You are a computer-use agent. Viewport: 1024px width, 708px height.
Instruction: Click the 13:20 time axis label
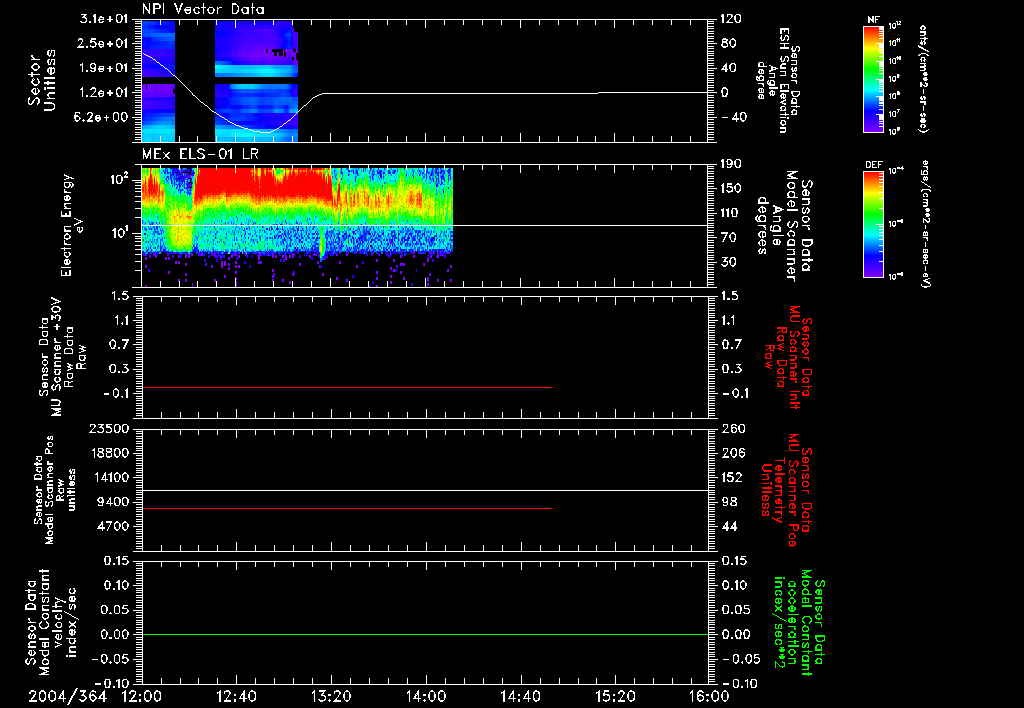[x=331, y=696]
